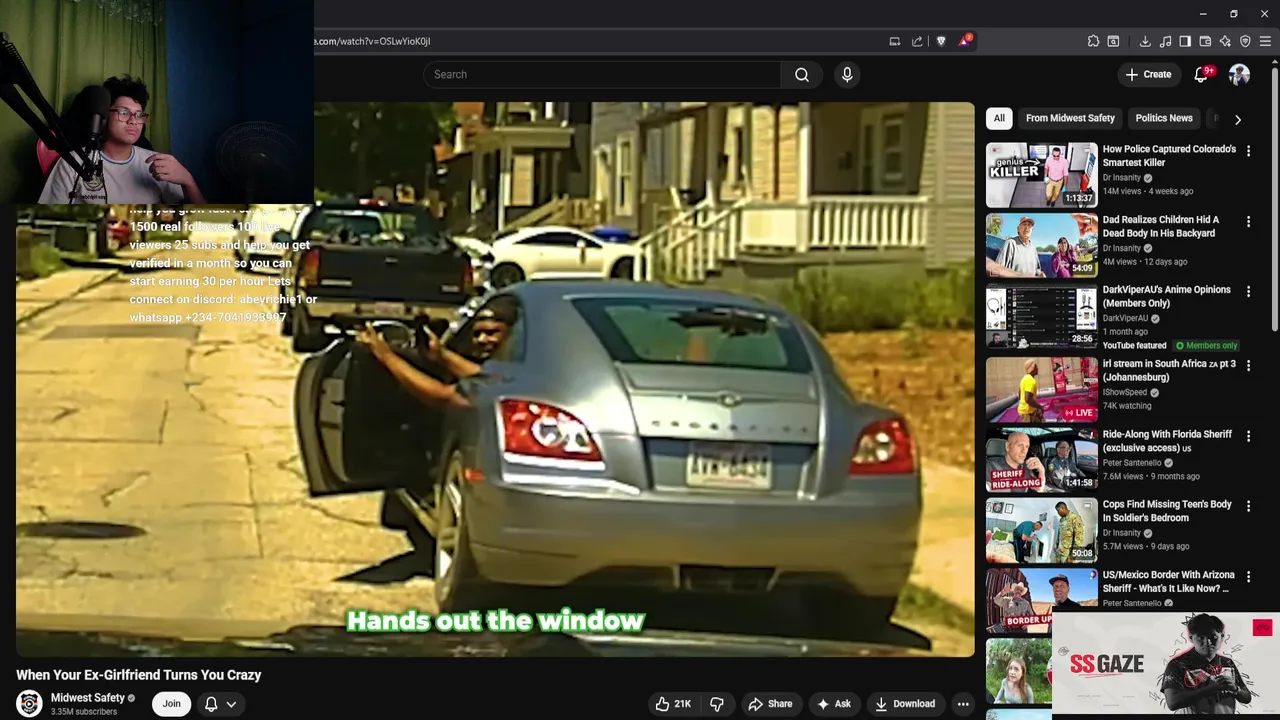Image resolution: width=1280 pixels, height=720 pixels.
Task: Click the Join button
Action: (x=172, y=704)
